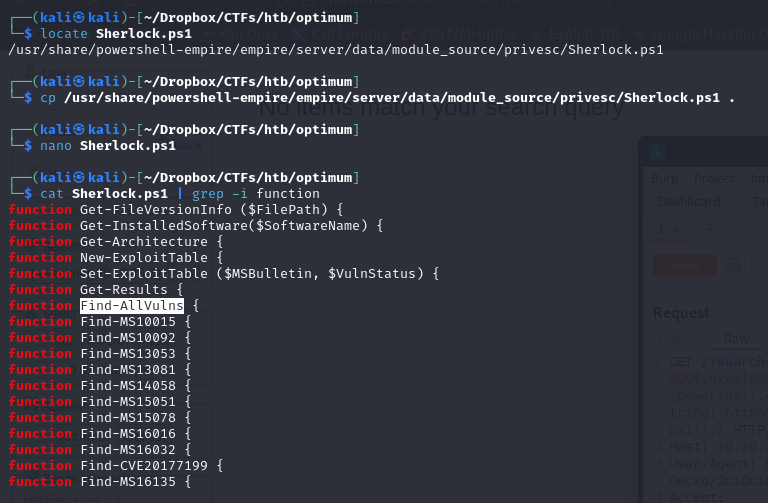Screen dimensions: 768x503
Task: Open the Burp menu
Action: (x=664, y=179)
